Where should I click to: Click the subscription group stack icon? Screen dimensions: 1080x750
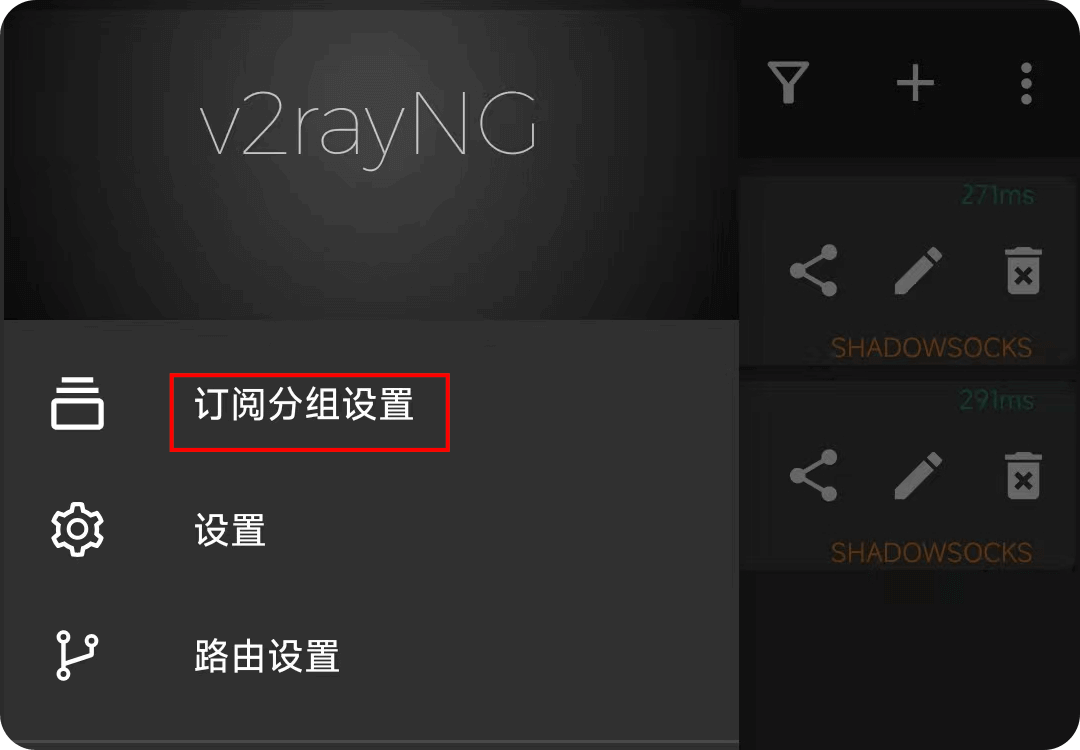click(x=77, y=404)
